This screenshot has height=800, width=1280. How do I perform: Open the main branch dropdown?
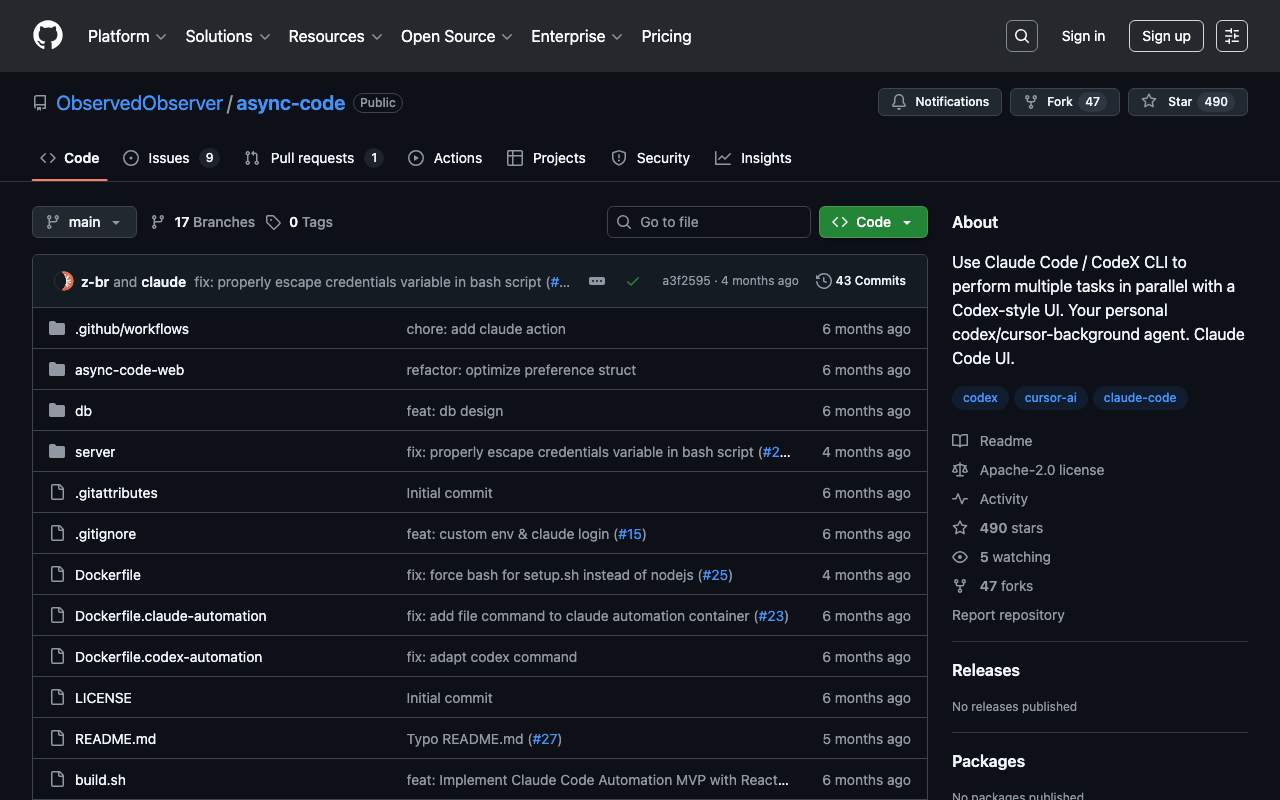[x=84, y=222]
